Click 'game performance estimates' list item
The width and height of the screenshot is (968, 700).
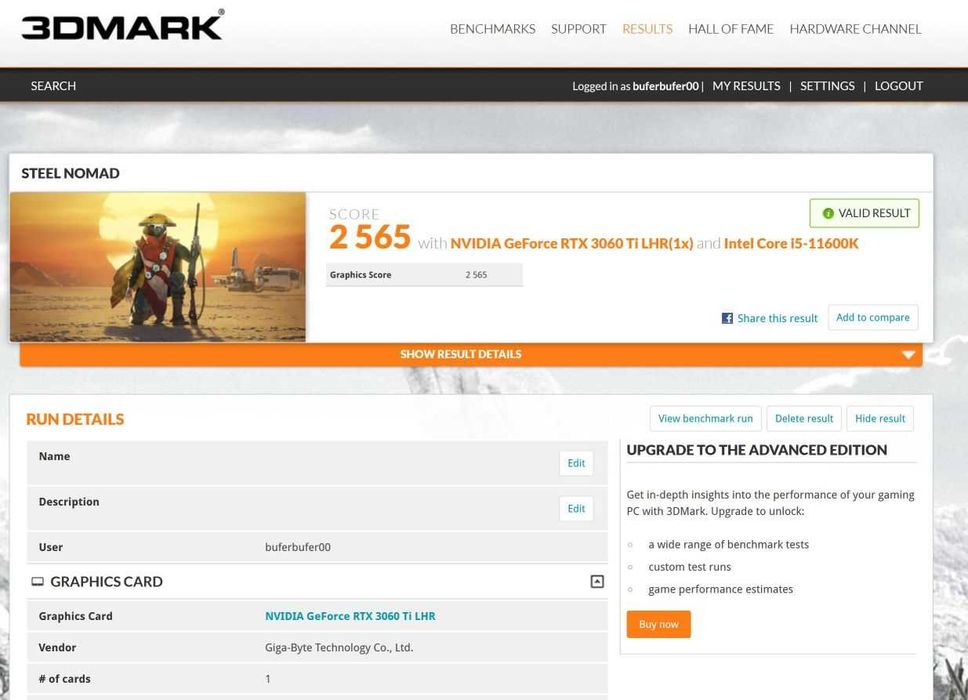point(720,589)
